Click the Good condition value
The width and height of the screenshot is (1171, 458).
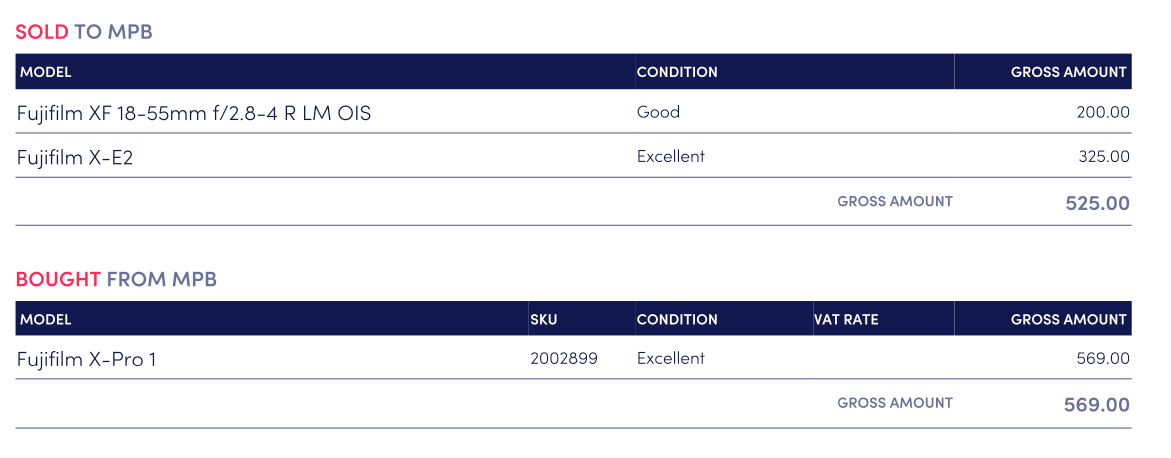[658, 112]
